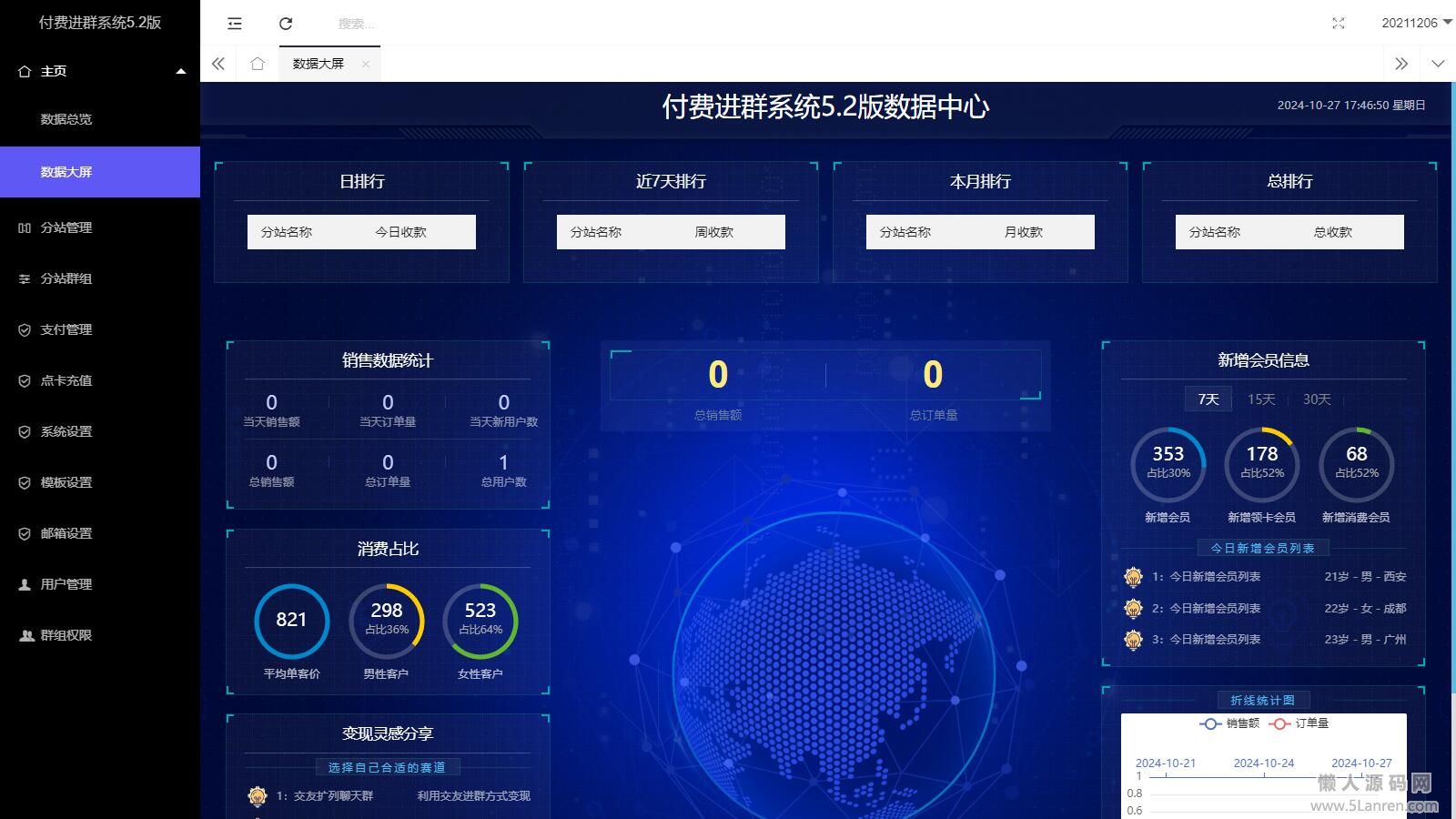
Task: Open the 20211206 user dropdown
Action: tap(1415, 24)
